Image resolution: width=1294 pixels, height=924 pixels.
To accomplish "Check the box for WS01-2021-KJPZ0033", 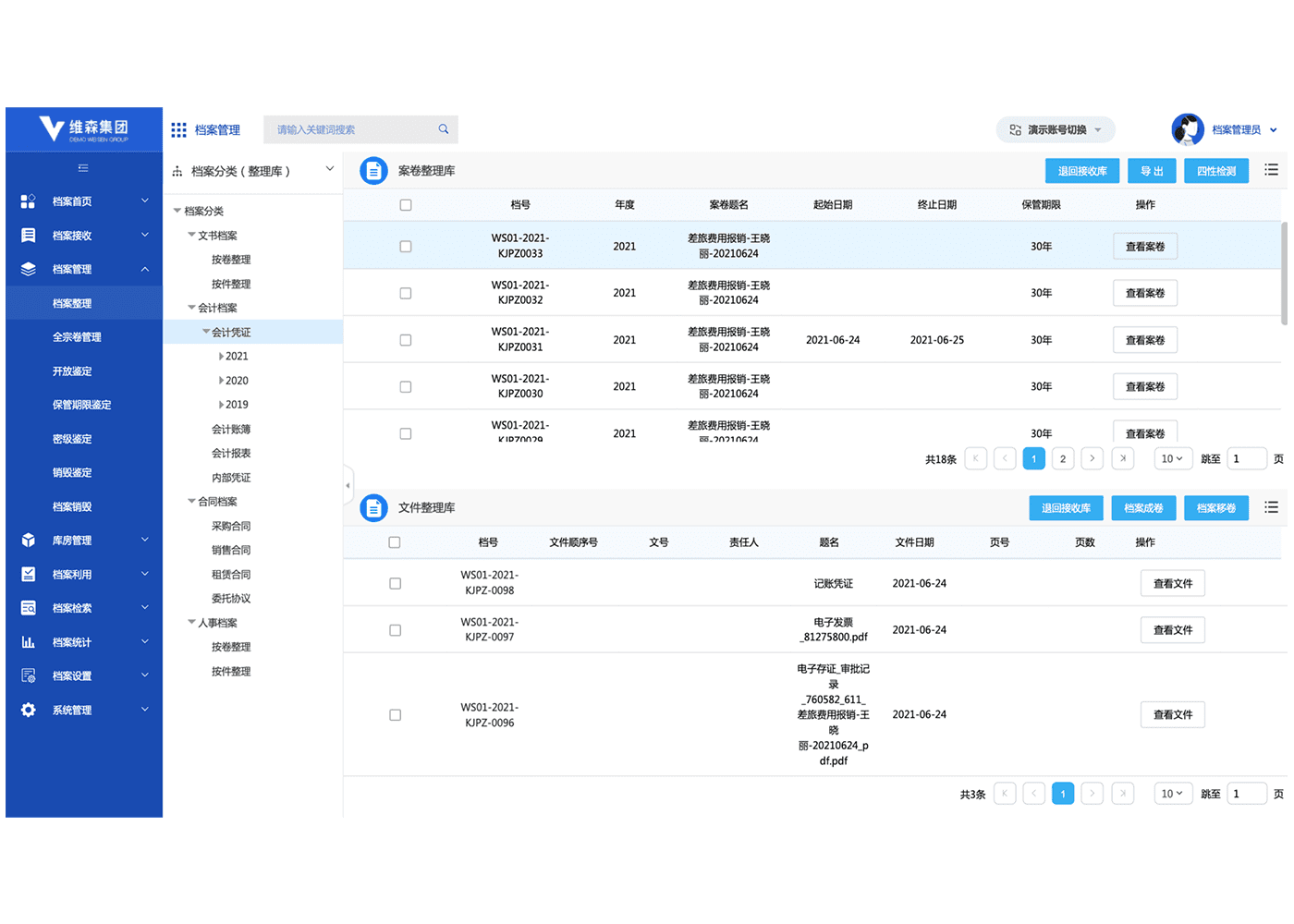I will point(406,247).
